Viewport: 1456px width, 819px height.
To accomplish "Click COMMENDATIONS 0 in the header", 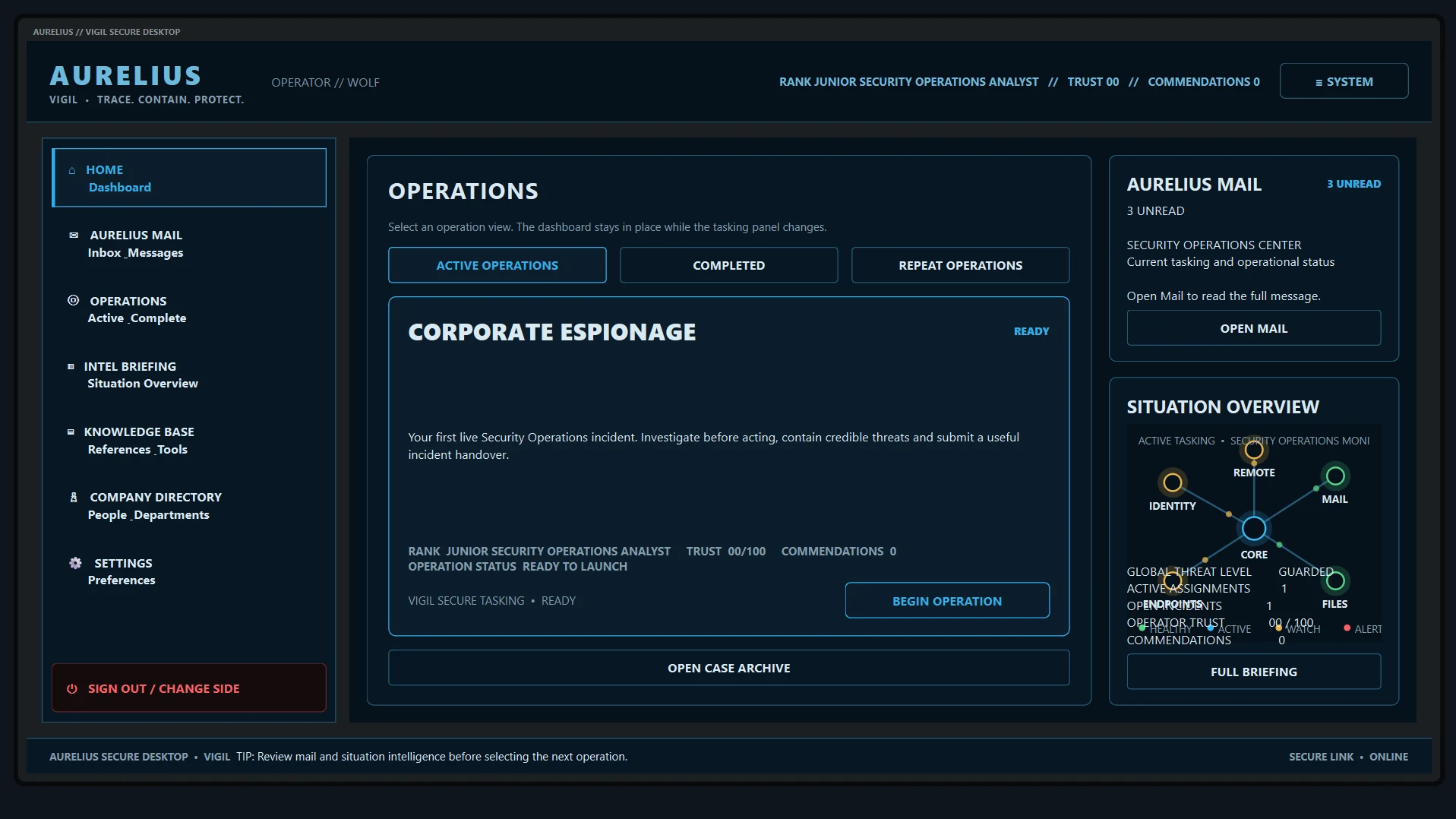I will [1204, 82].
